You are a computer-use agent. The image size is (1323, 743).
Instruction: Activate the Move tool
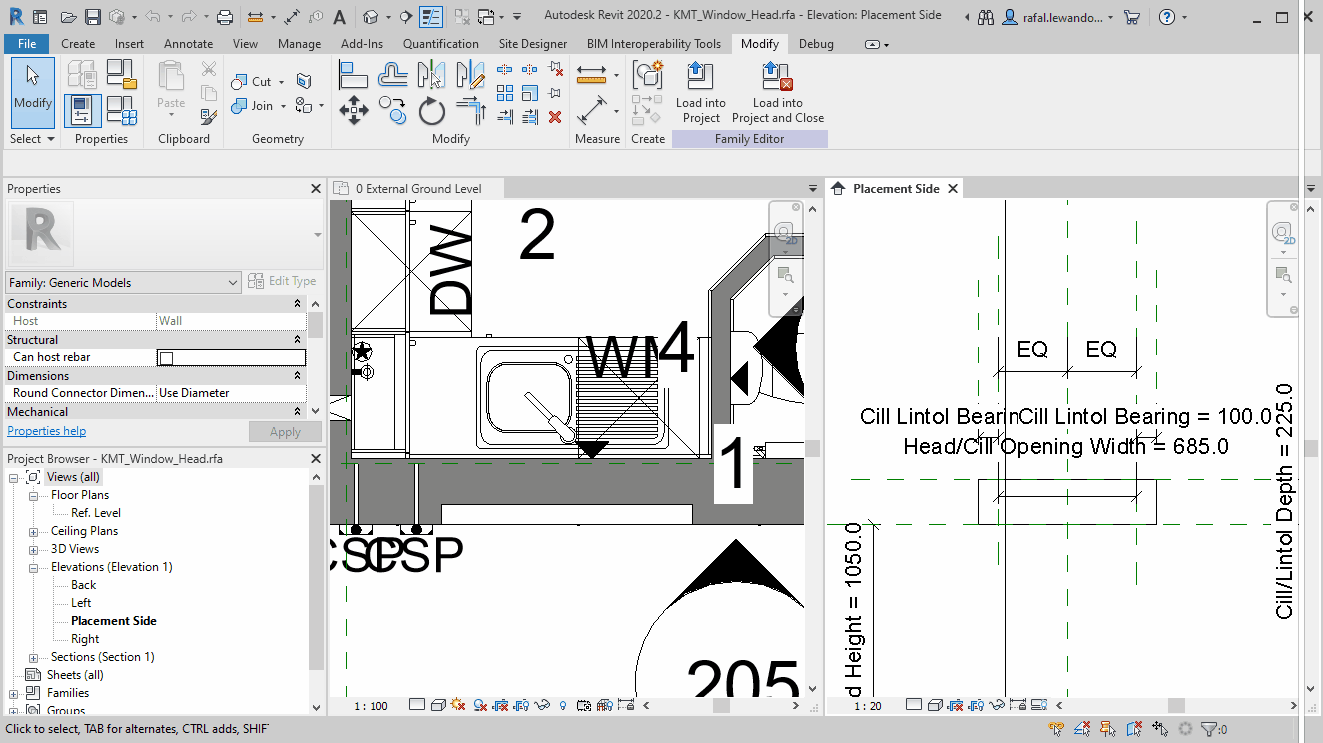(x=354, y=109)
